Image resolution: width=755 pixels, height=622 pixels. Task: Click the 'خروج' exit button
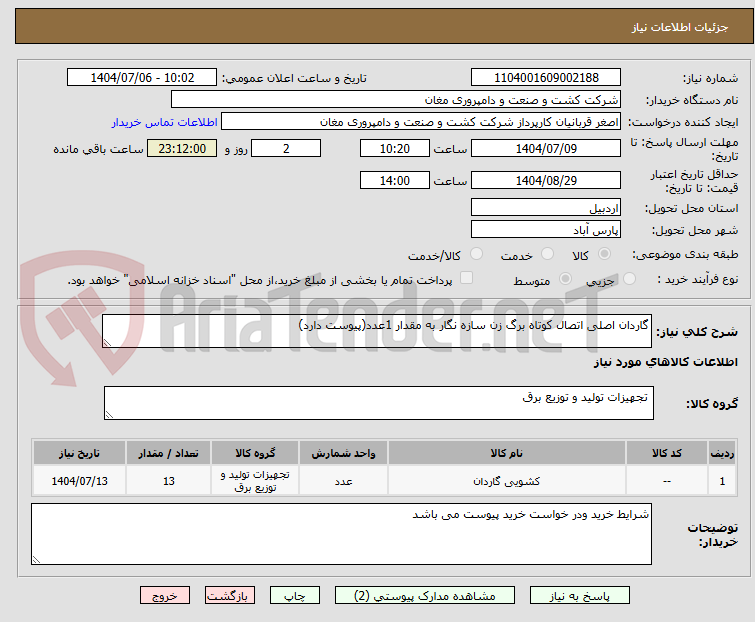coord(164,595)
